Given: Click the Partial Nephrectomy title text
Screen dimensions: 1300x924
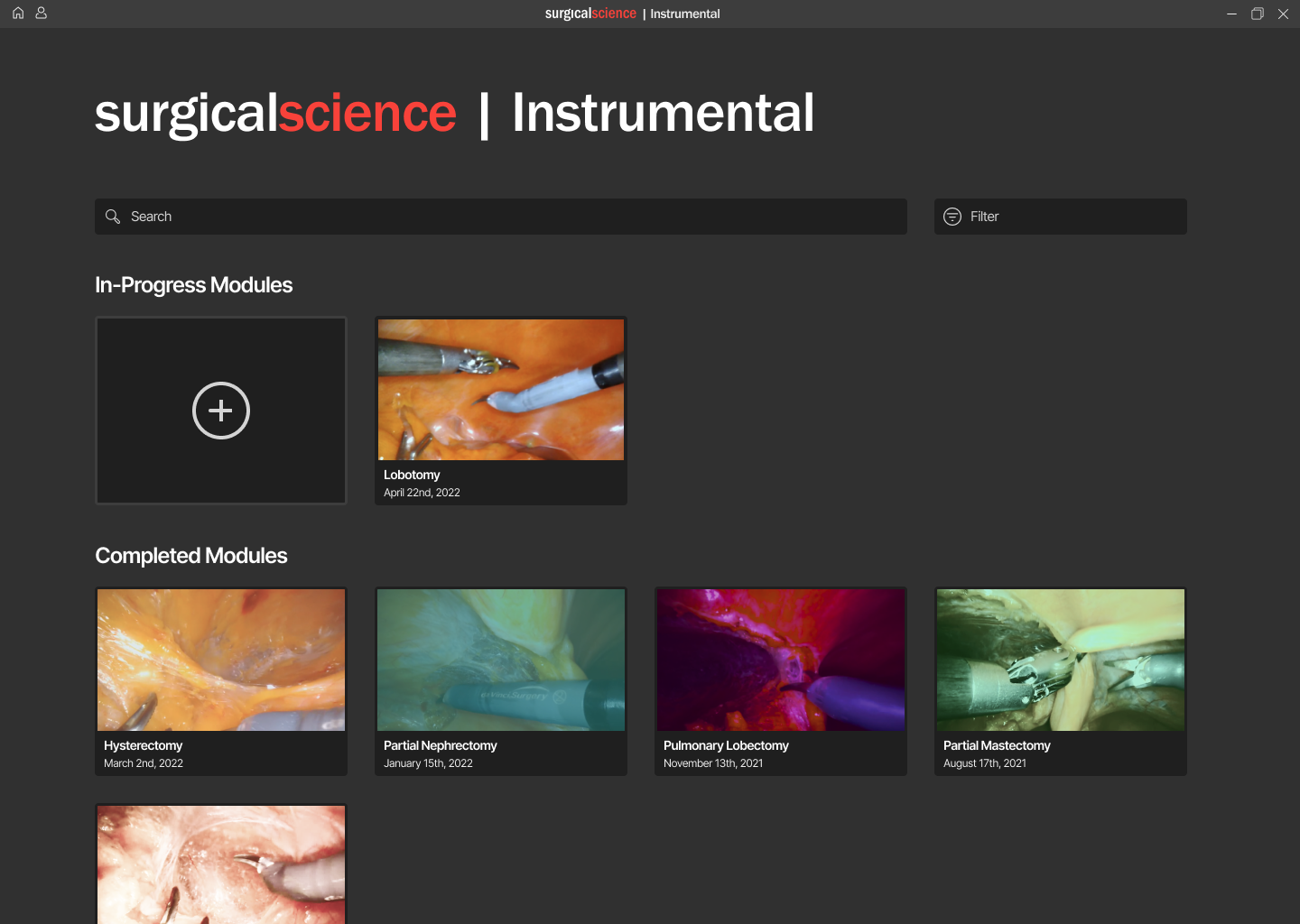Looking at the screenshot, I should [x=441, y=745].
